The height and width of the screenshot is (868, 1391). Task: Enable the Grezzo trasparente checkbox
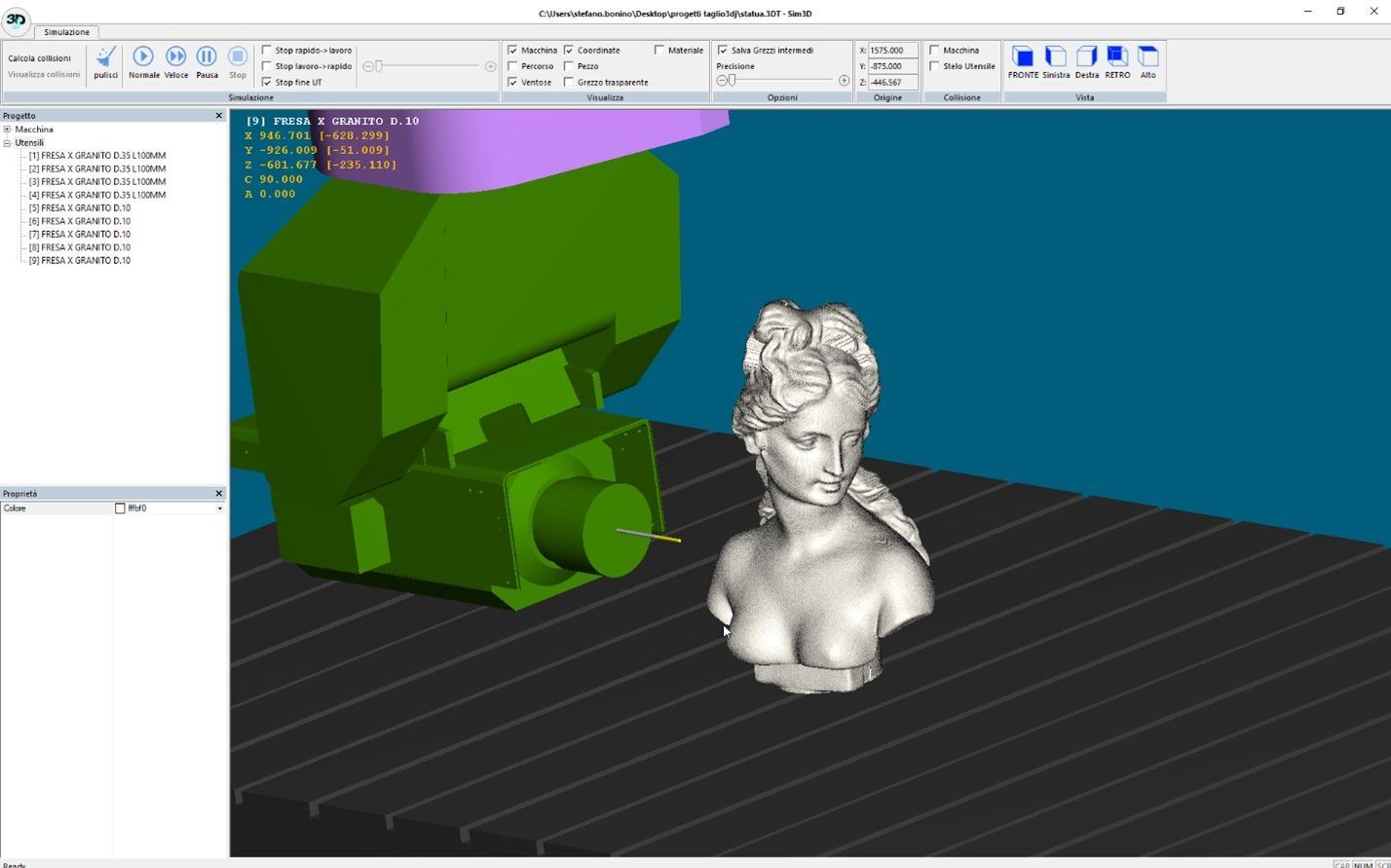click(x=569, y=83)
